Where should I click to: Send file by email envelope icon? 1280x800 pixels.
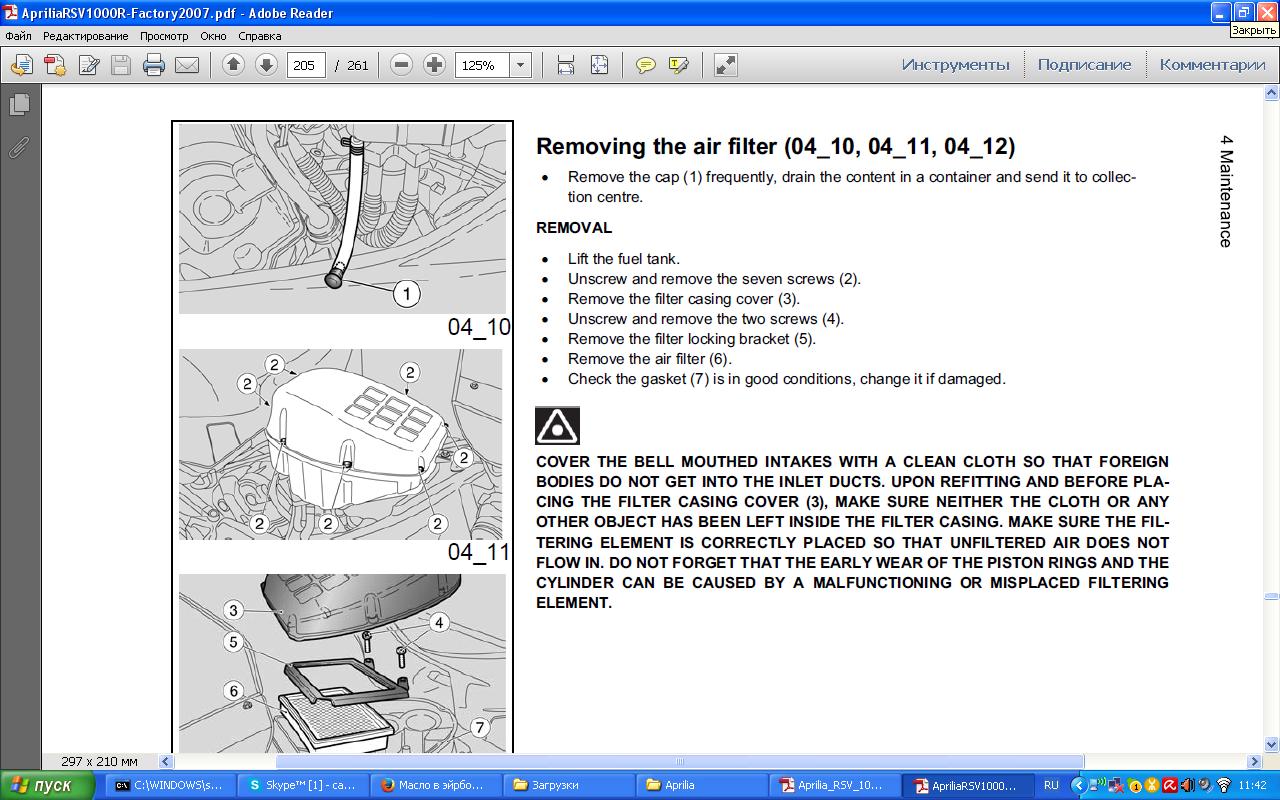point(187,65)
